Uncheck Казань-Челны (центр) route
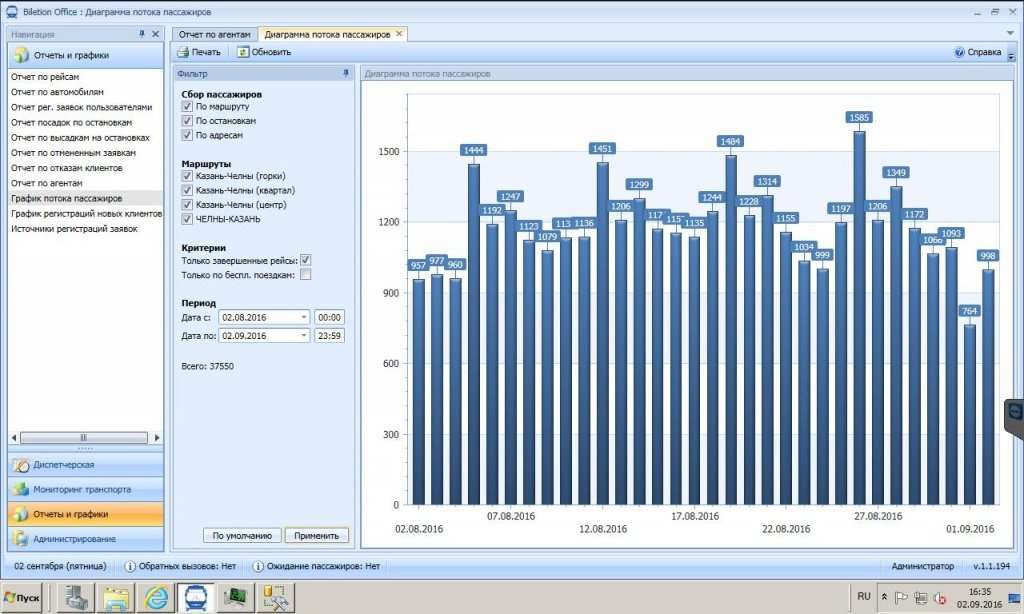This screenshot has height=614, width=1024. (x=187, y=204)
